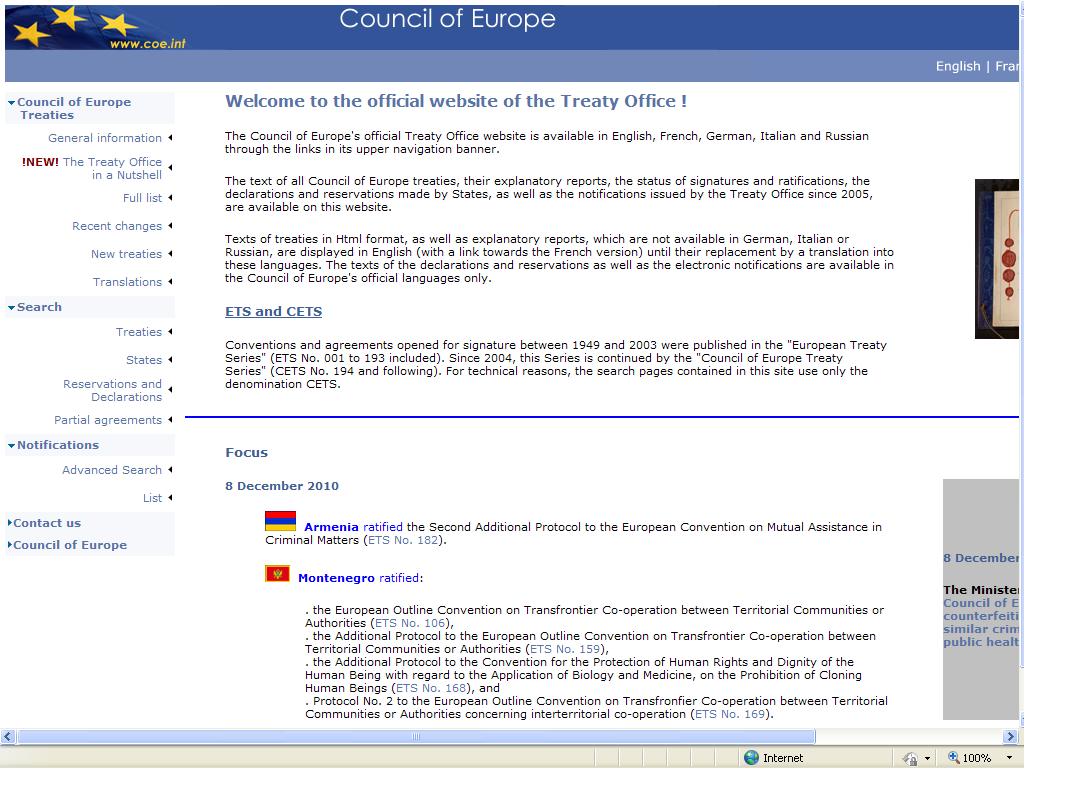Click the treaty seal photo thumbnail

pyautogui.click(x=997, y=259)
